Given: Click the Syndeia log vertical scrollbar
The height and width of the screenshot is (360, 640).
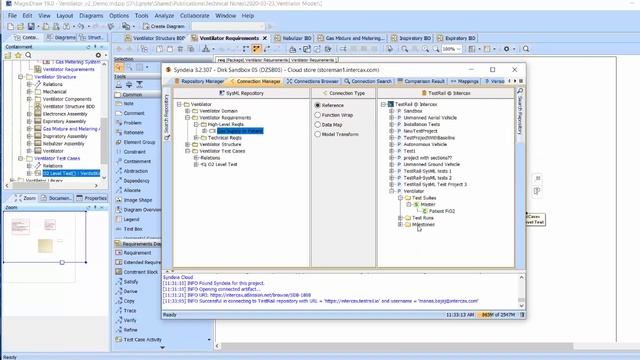Looking at the screenshot, I should coord(521,291).
